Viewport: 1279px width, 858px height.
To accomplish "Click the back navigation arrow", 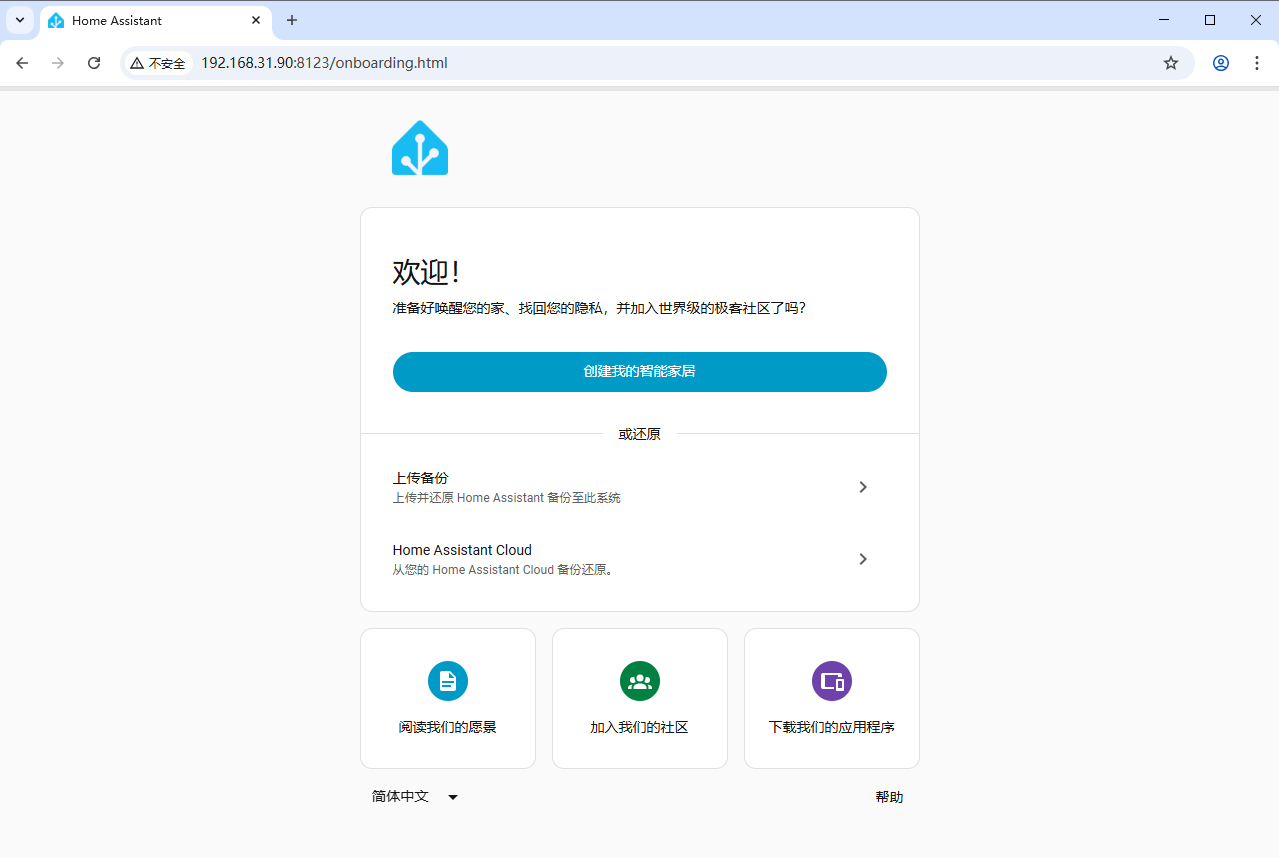I will coord(21,62).
